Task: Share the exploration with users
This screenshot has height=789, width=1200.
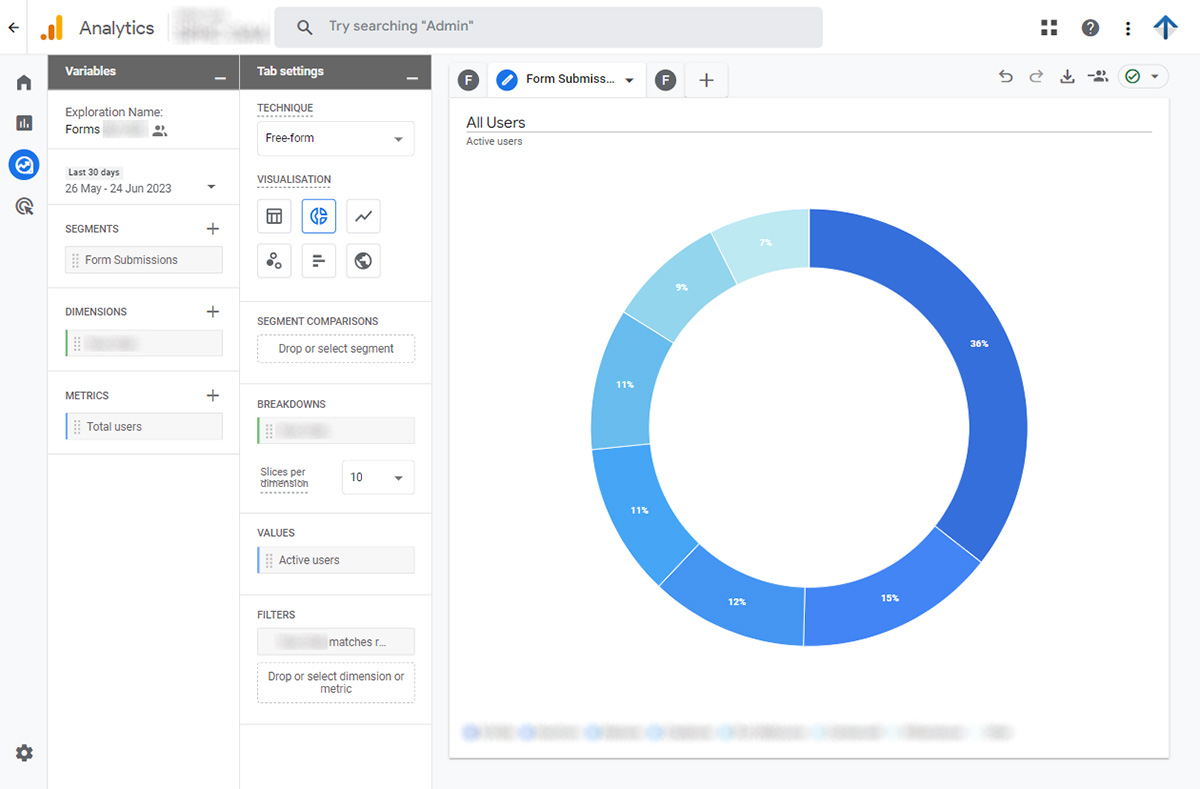Action: tap(1098, 77)
